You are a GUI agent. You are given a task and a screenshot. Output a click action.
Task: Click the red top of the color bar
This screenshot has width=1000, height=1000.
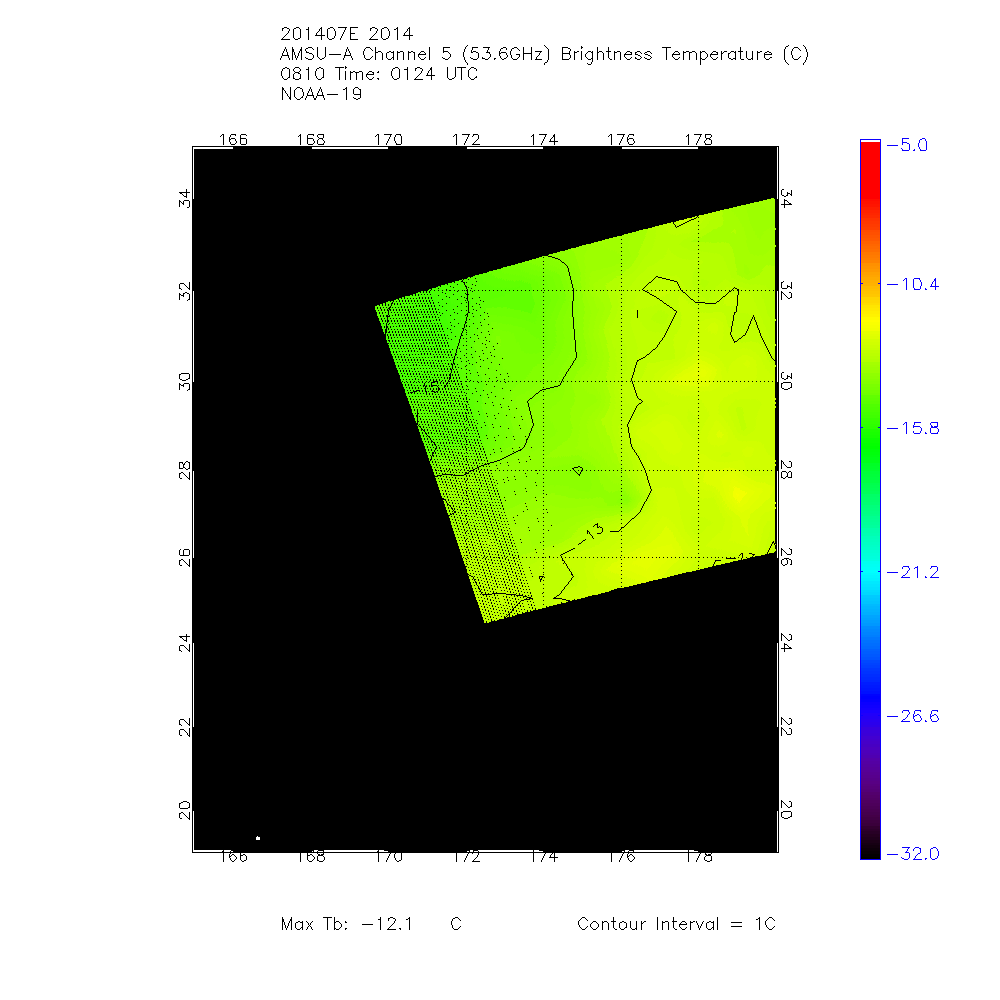(870, 152)
